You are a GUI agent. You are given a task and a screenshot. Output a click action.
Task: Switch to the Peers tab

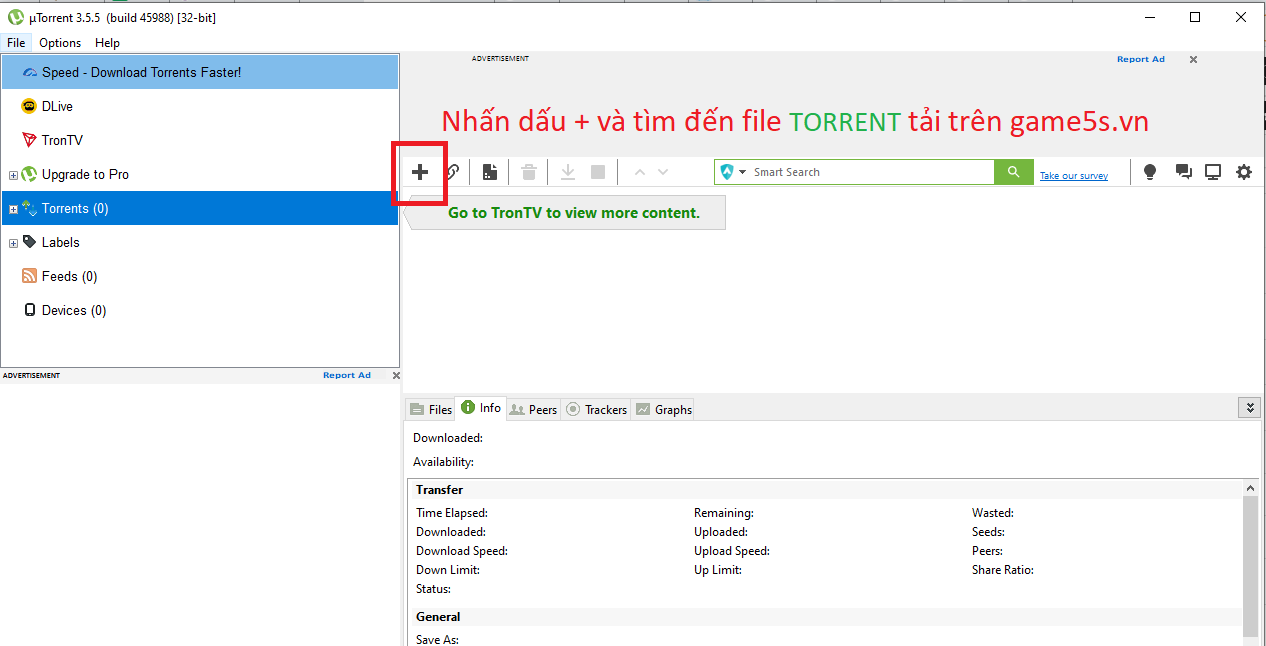click(x=533, y=409)
